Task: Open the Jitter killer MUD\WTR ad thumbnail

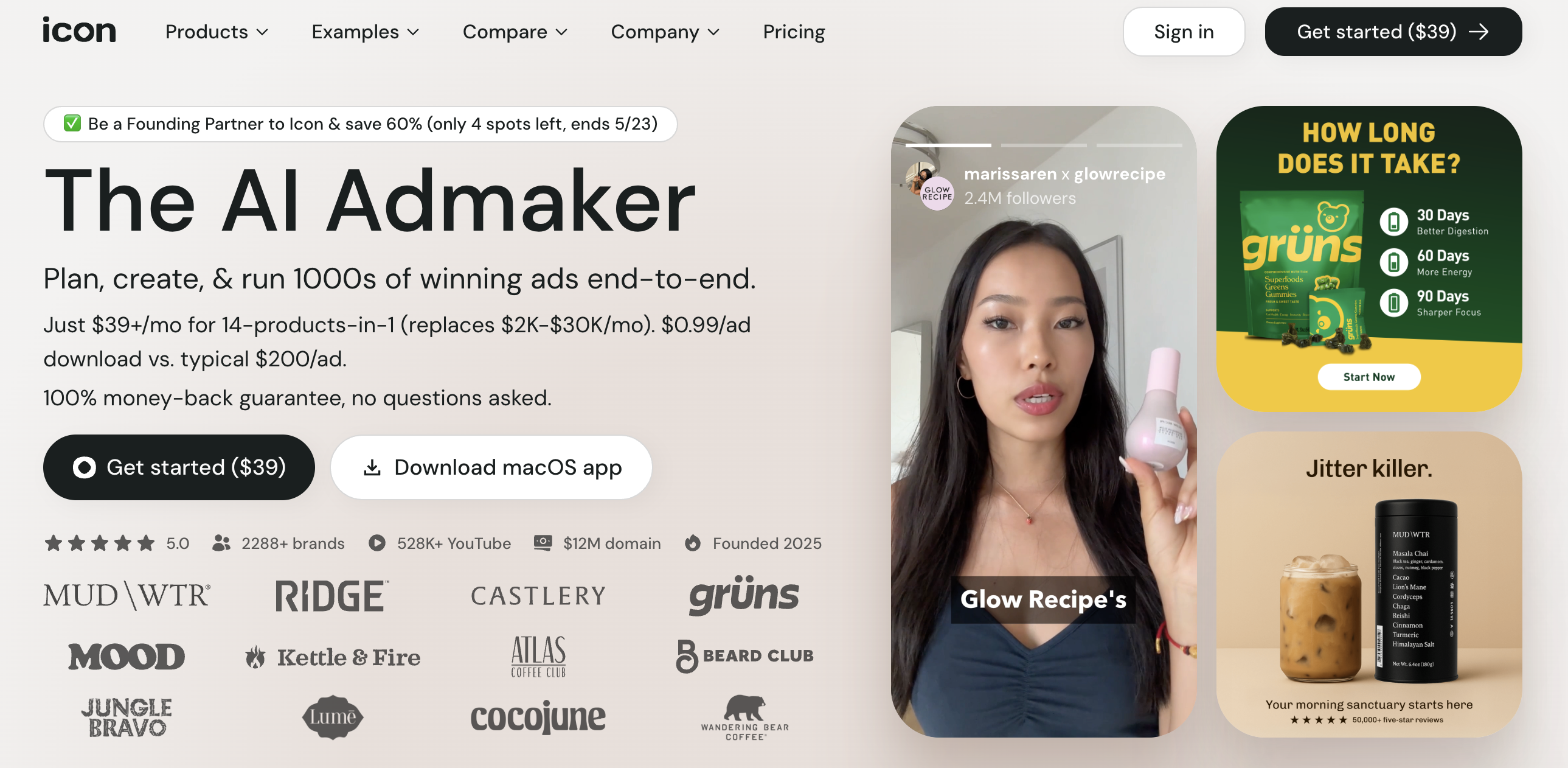Action: point(1369,585)
